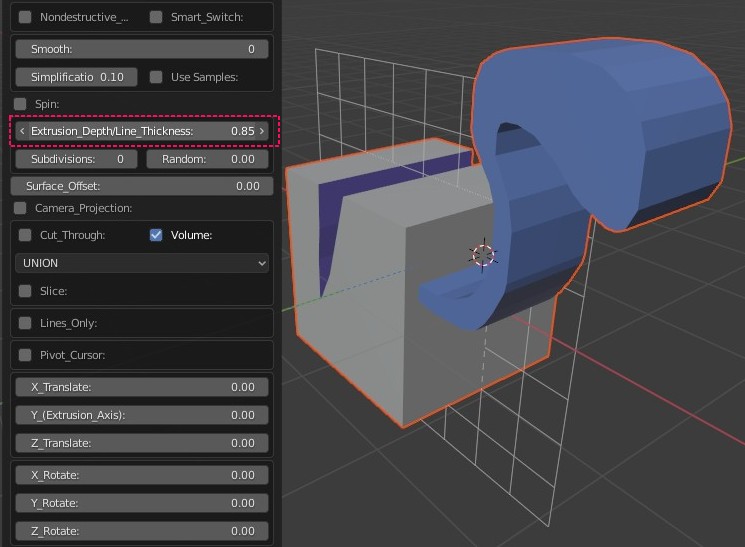Uncheck the Volume checkbox
745x547 pixels.
[x=156, y=235]
